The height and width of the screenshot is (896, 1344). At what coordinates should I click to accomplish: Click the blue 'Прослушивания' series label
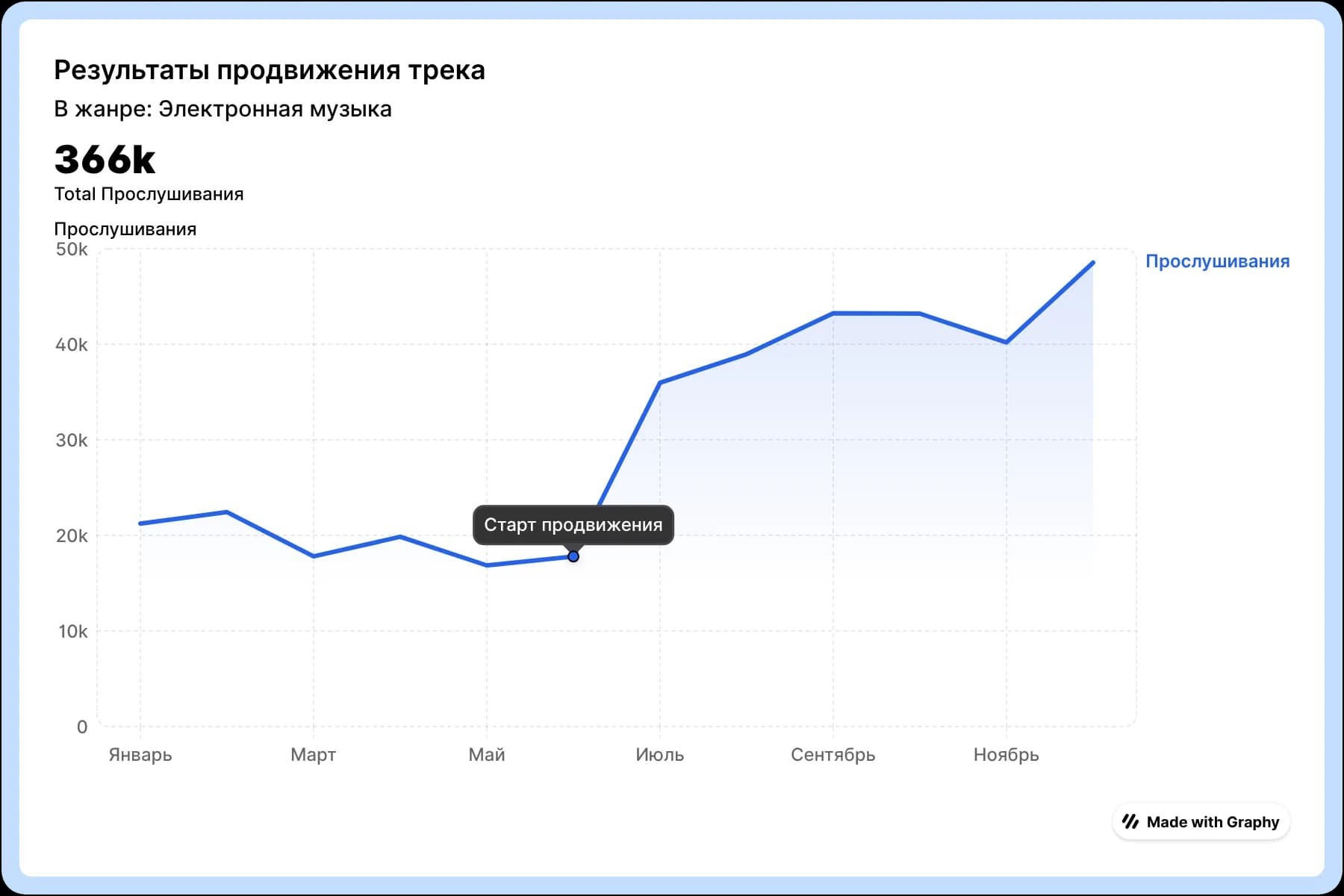pyautogui.click(x=1218, y=261)
